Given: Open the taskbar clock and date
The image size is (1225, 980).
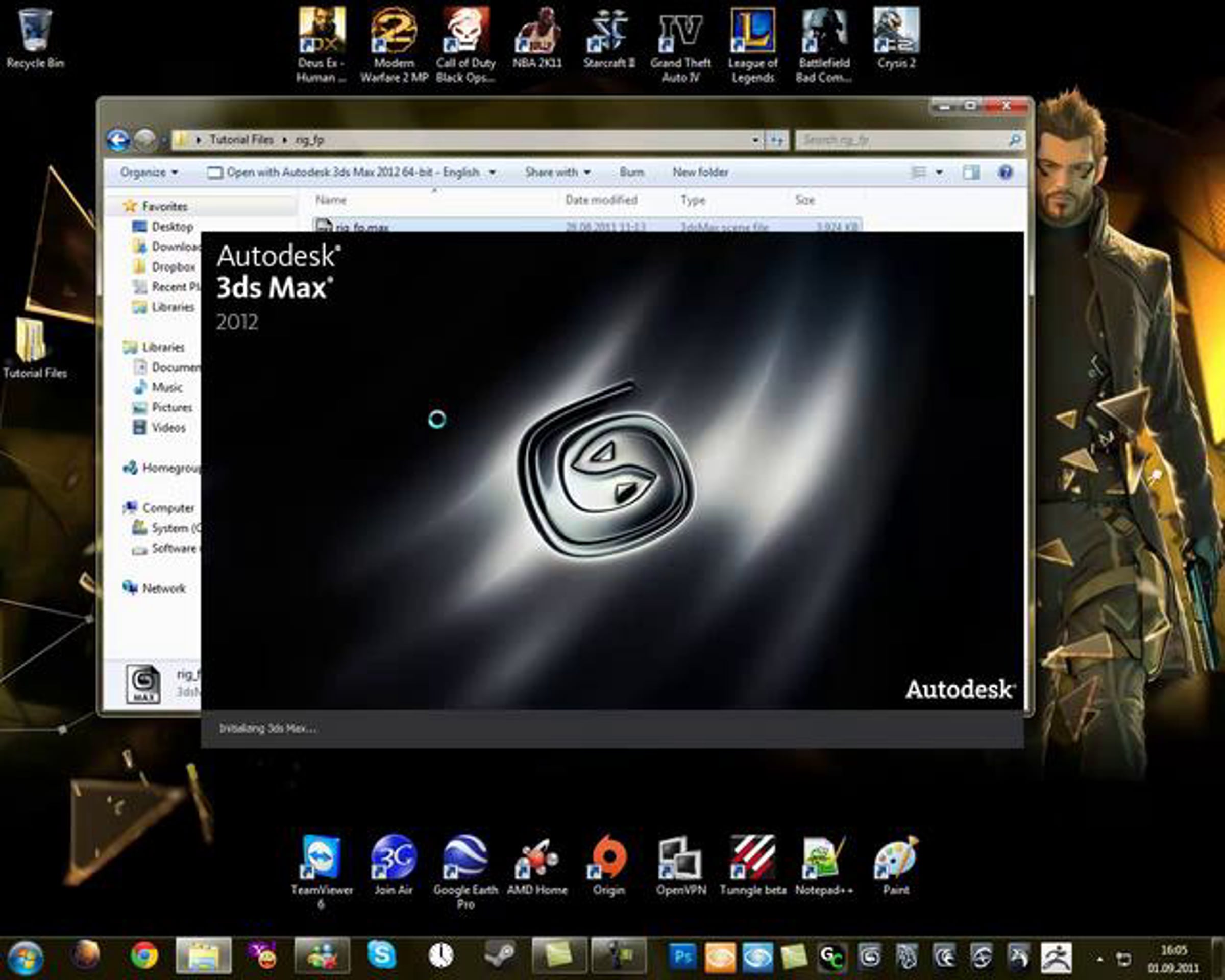Looking at the screenshot, I should coord(1174,959).
